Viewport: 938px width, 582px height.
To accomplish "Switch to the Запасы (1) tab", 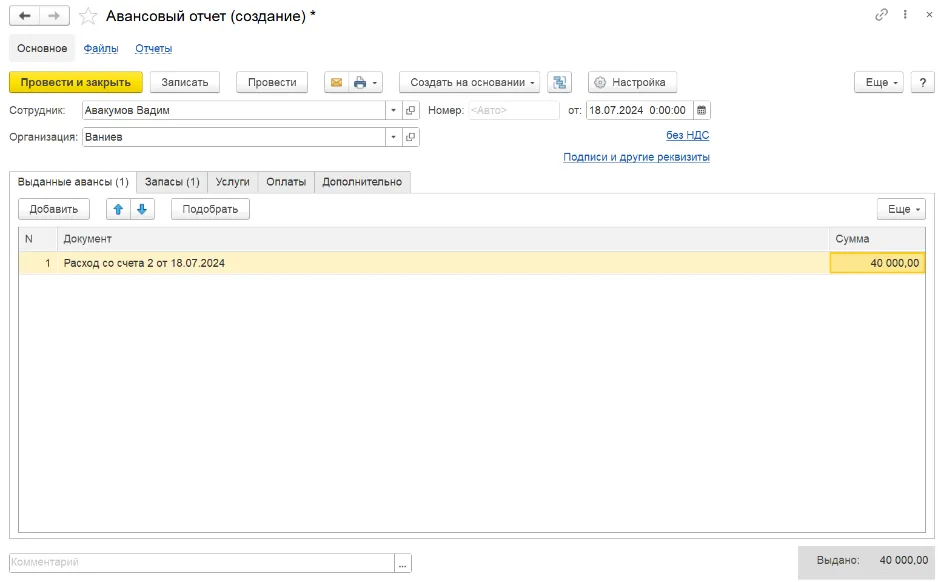I will pos(172,182).
